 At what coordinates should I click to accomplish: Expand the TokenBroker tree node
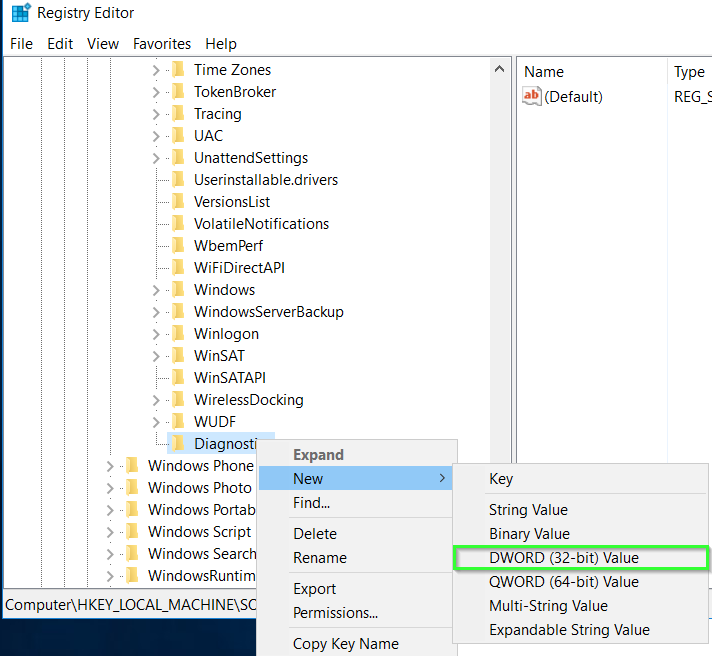pyautogui.click(x=156, y=92)
